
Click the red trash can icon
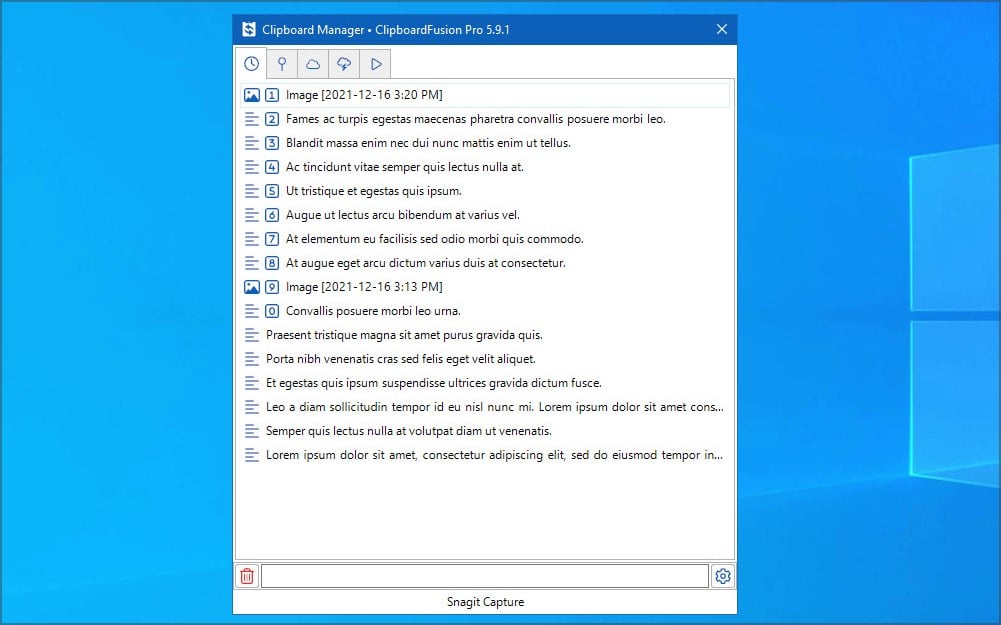(x=247, y=576)
